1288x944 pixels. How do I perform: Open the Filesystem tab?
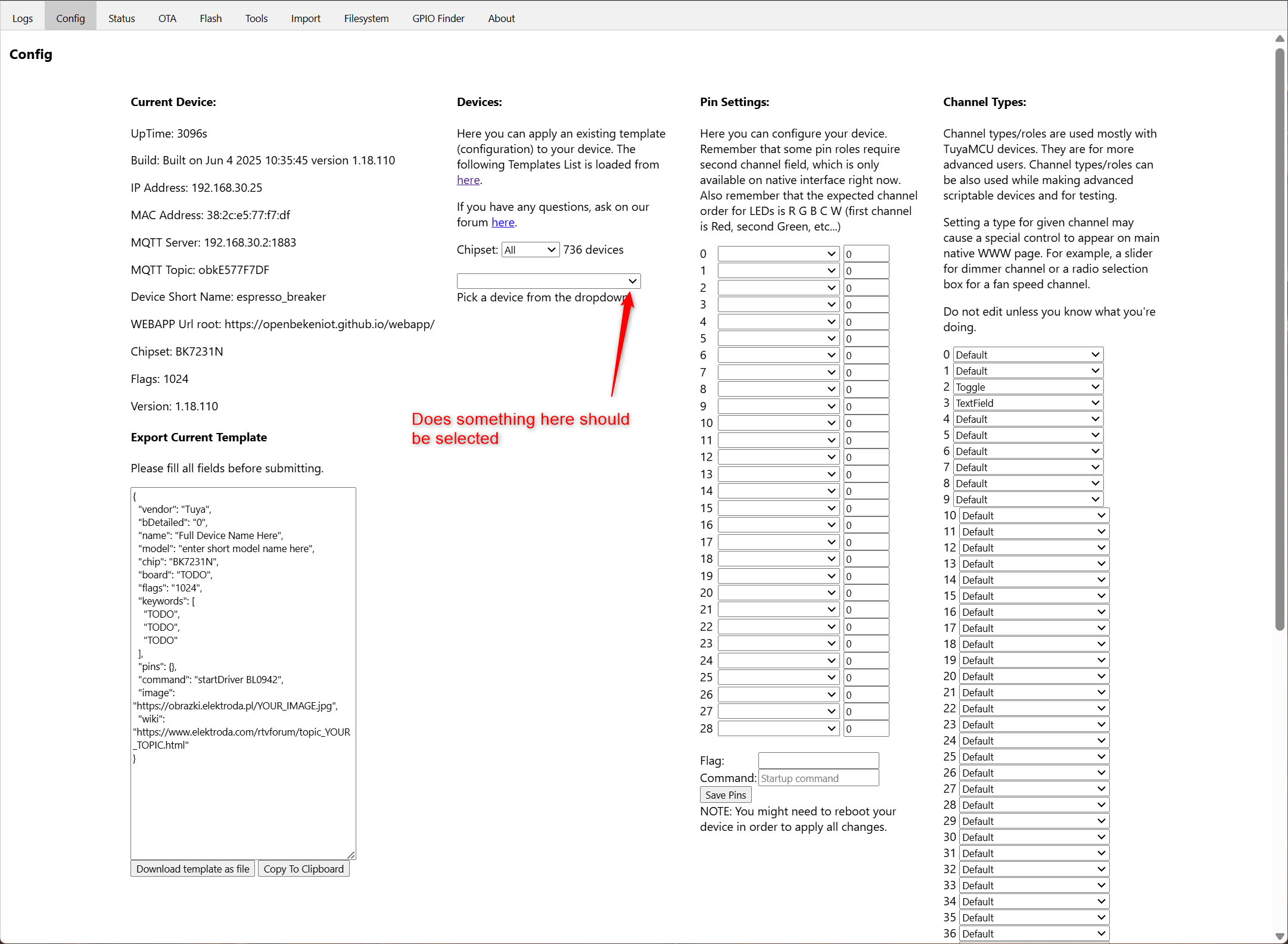366,18
